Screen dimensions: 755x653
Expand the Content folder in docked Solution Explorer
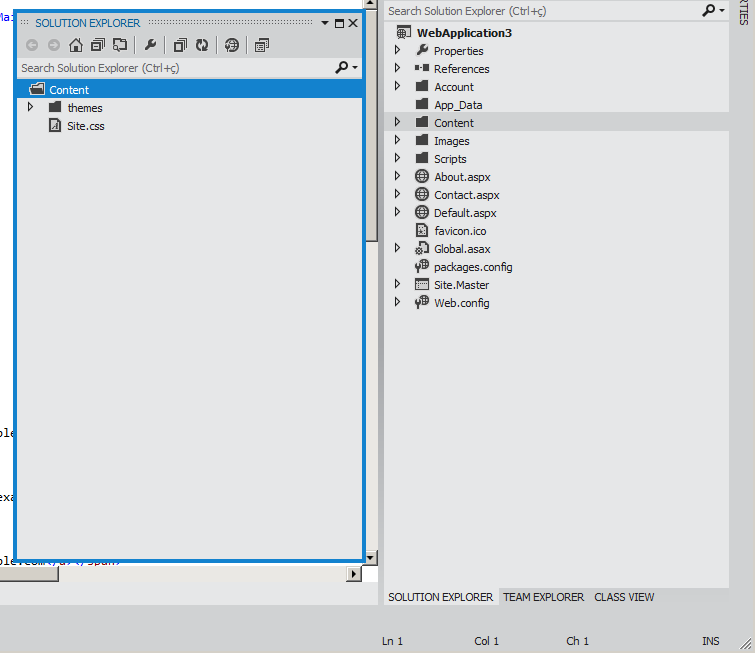pos(397,122)
